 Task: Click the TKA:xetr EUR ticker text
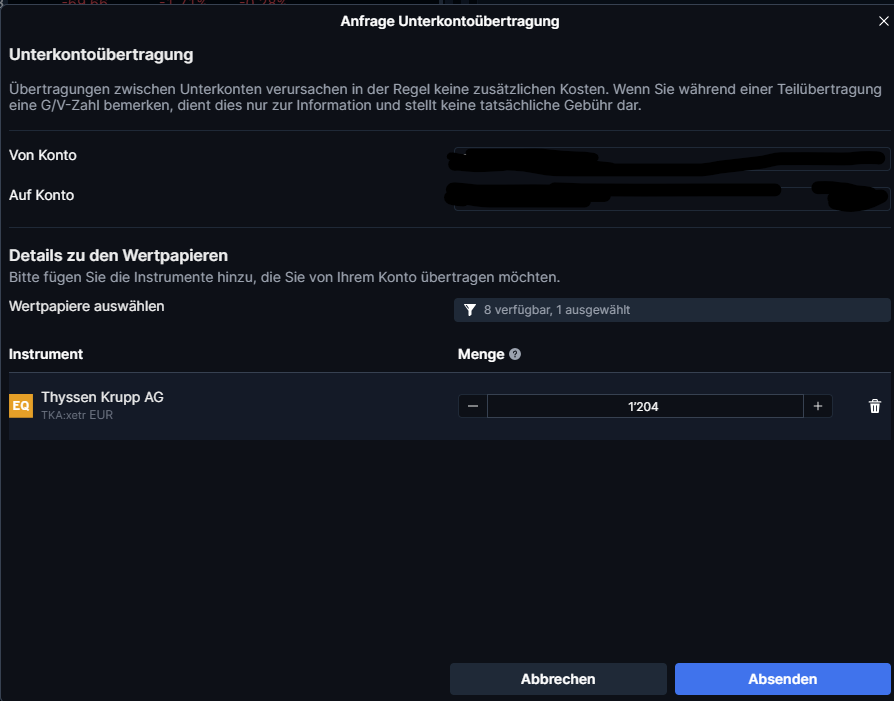click(x=77, y=415)
